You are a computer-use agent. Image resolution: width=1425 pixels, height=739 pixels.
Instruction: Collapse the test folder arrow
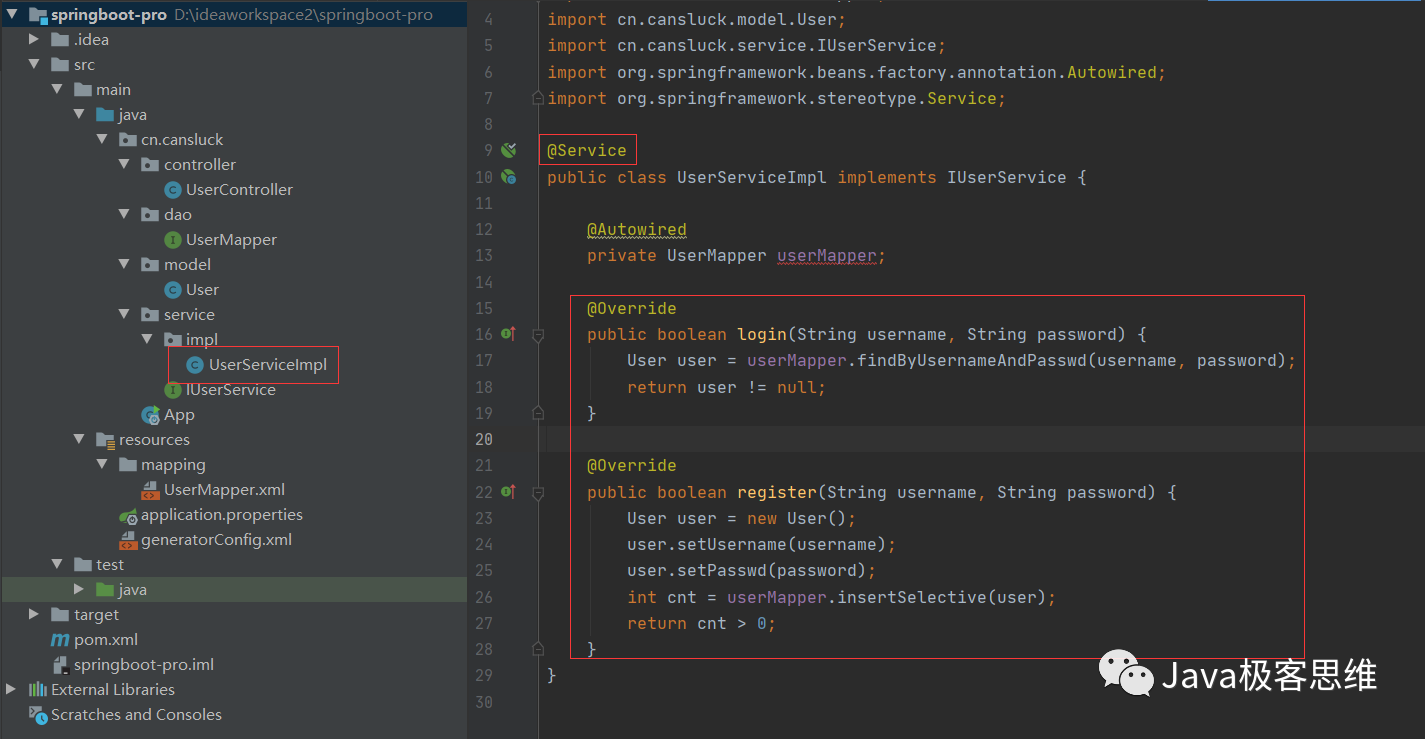coord(56,565)
